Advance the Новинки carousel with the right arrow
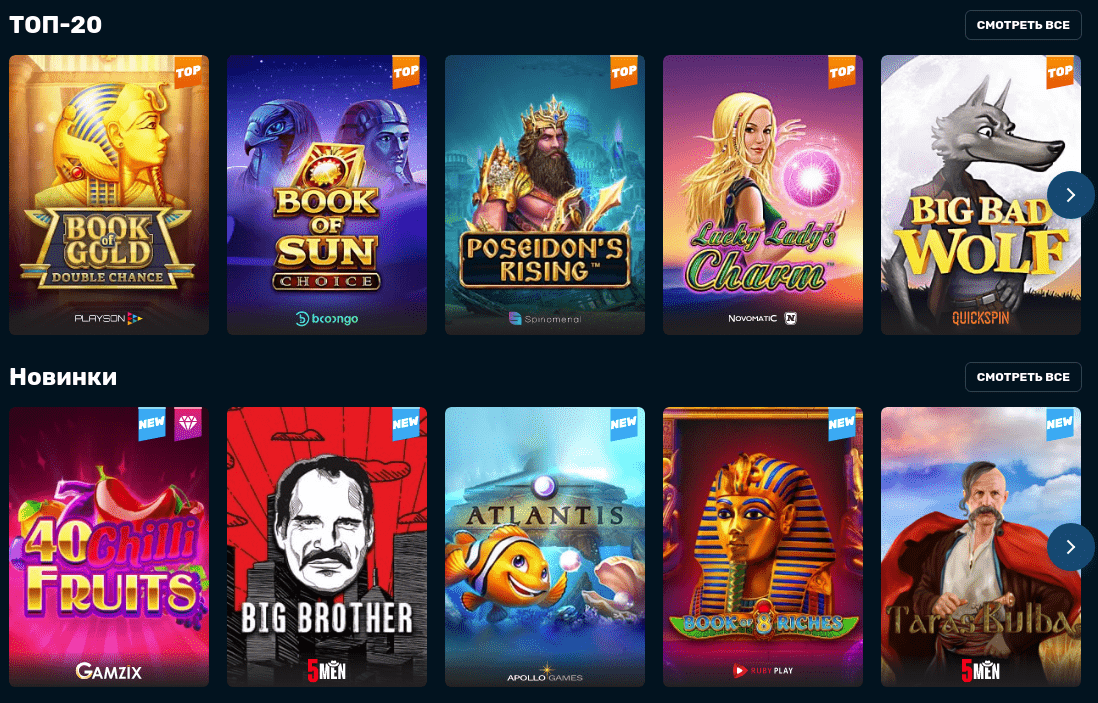Image resolution: width=1098 pixels, height=703 pixels. (x=1071, y=547)
